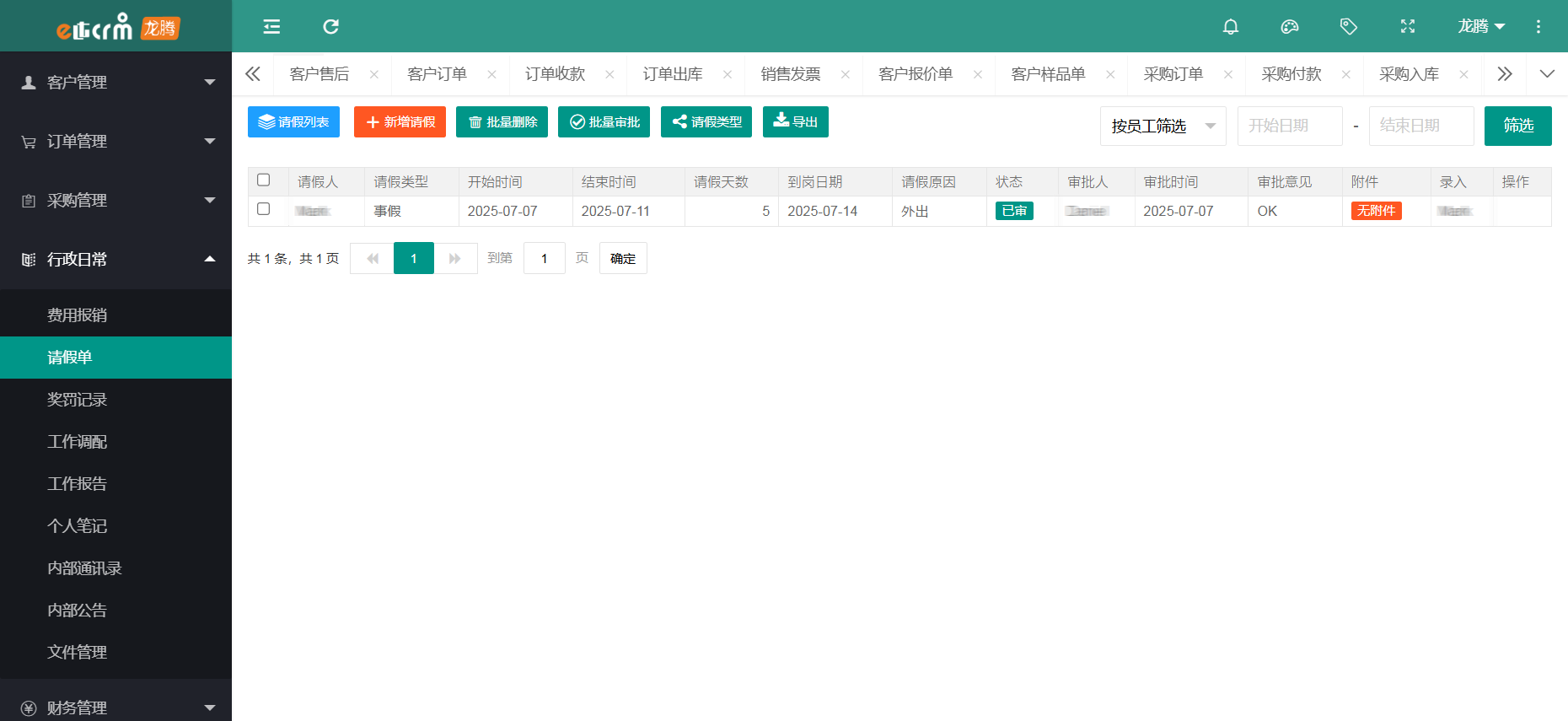Screen dimensions: 1568x721
Task: Close the 采购入库 tab
Action: [1464, 74]
